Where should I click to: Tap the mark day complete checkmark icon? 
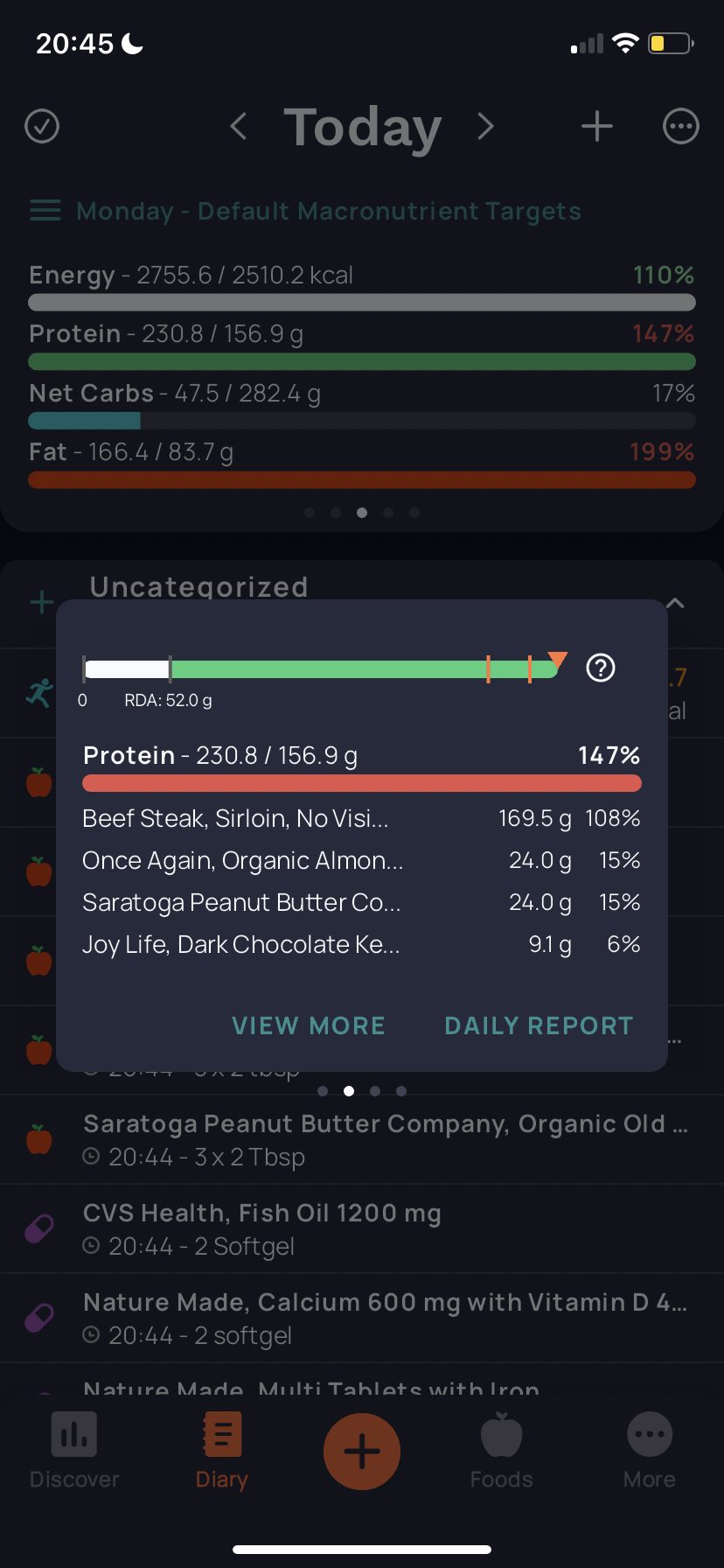click(42, 127)
